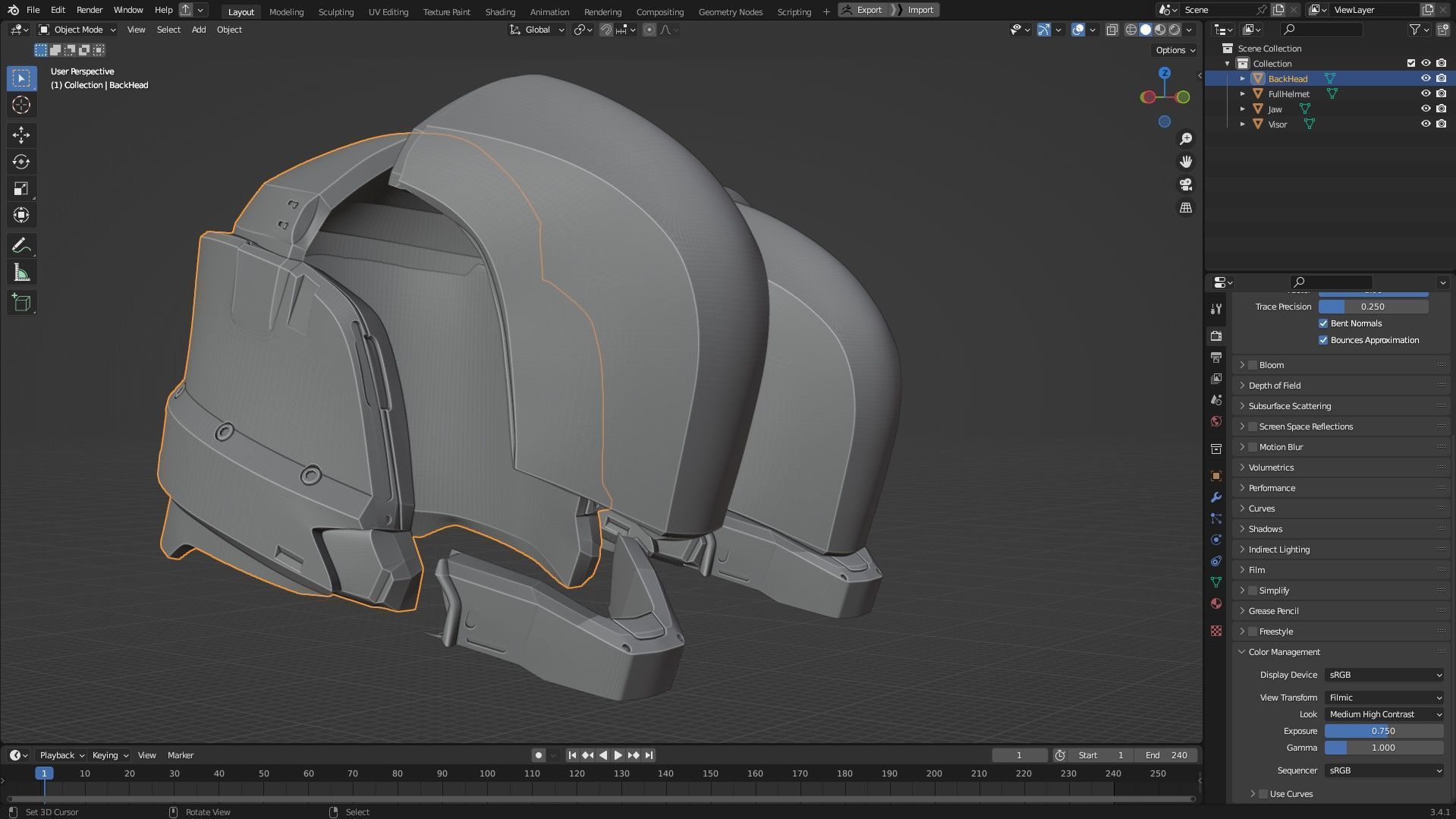The height and width of the screenshot is (819, 1456).
Task: Choose the Move tool
Action: tap(21, 135)
